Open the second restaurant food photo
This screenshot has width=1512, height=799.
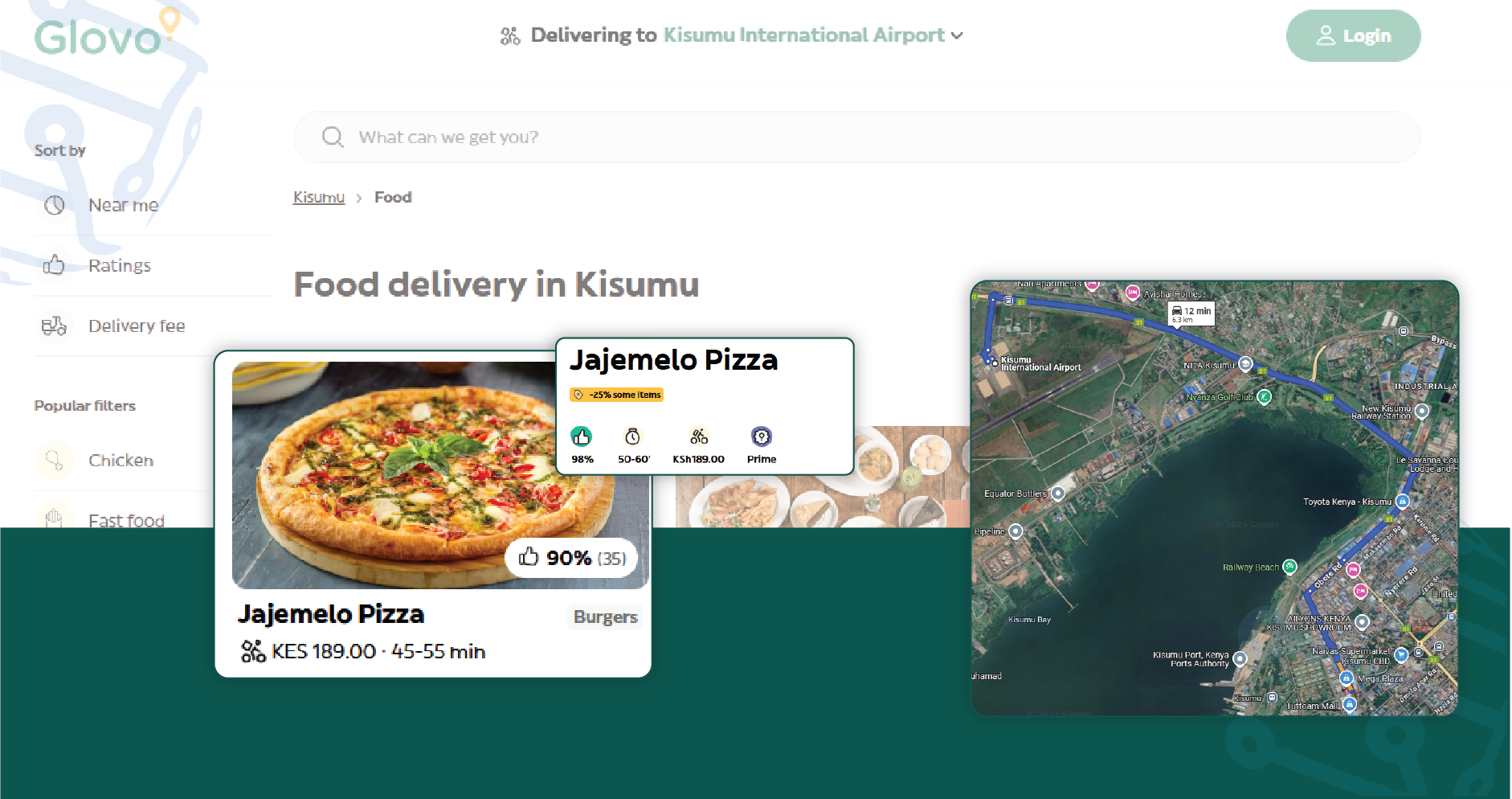pos(823,477)
